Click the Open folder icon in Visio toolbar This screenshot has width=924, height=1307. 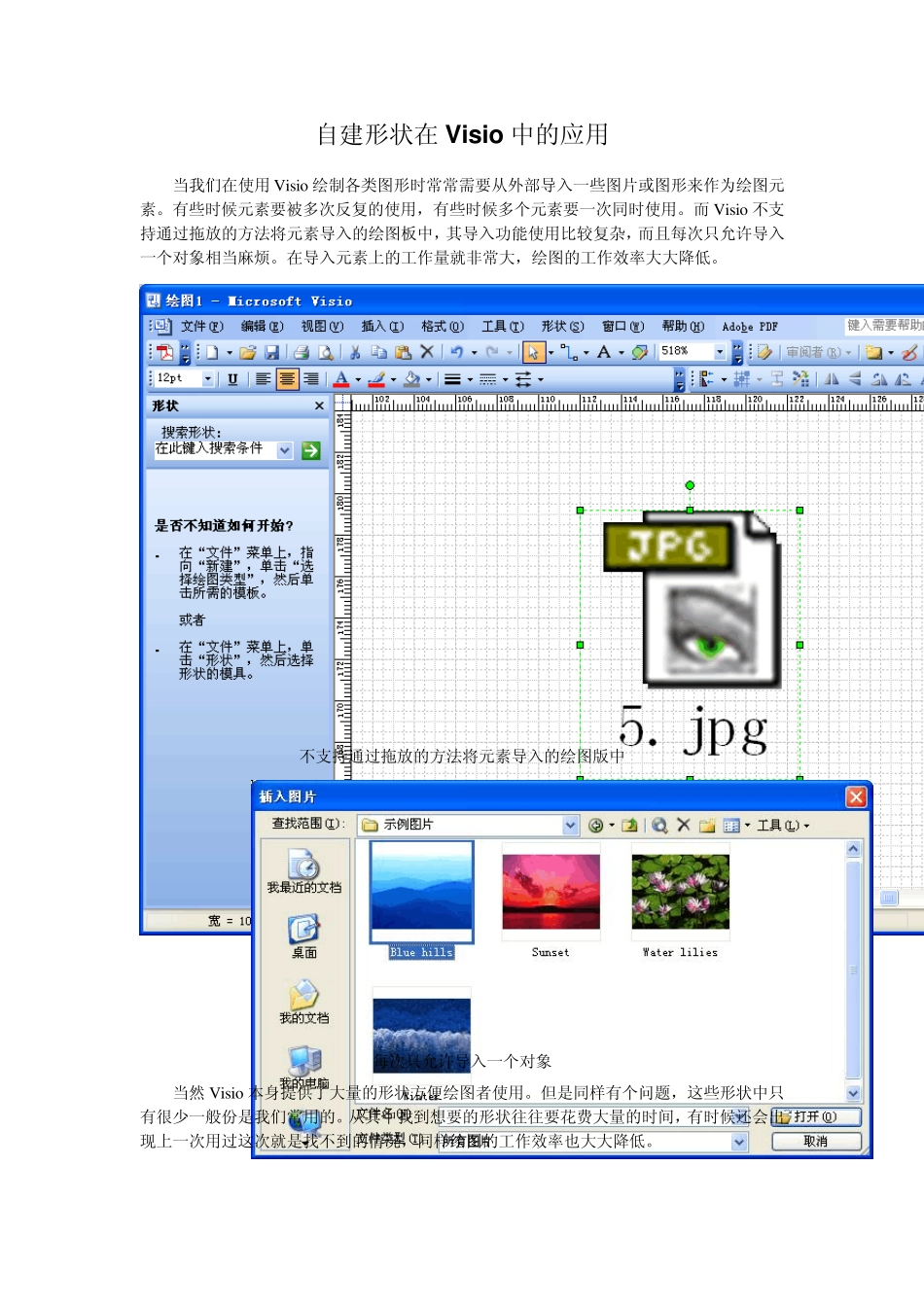[247, 352]
